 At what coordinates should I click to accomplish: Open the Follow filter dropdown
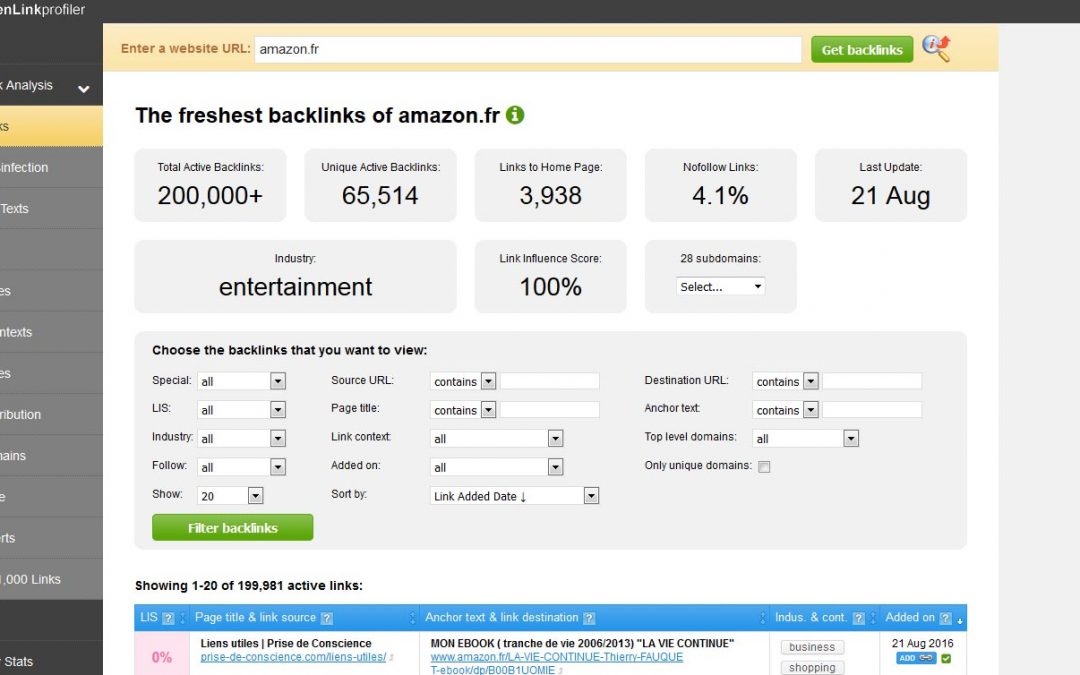tap(241, 467)
